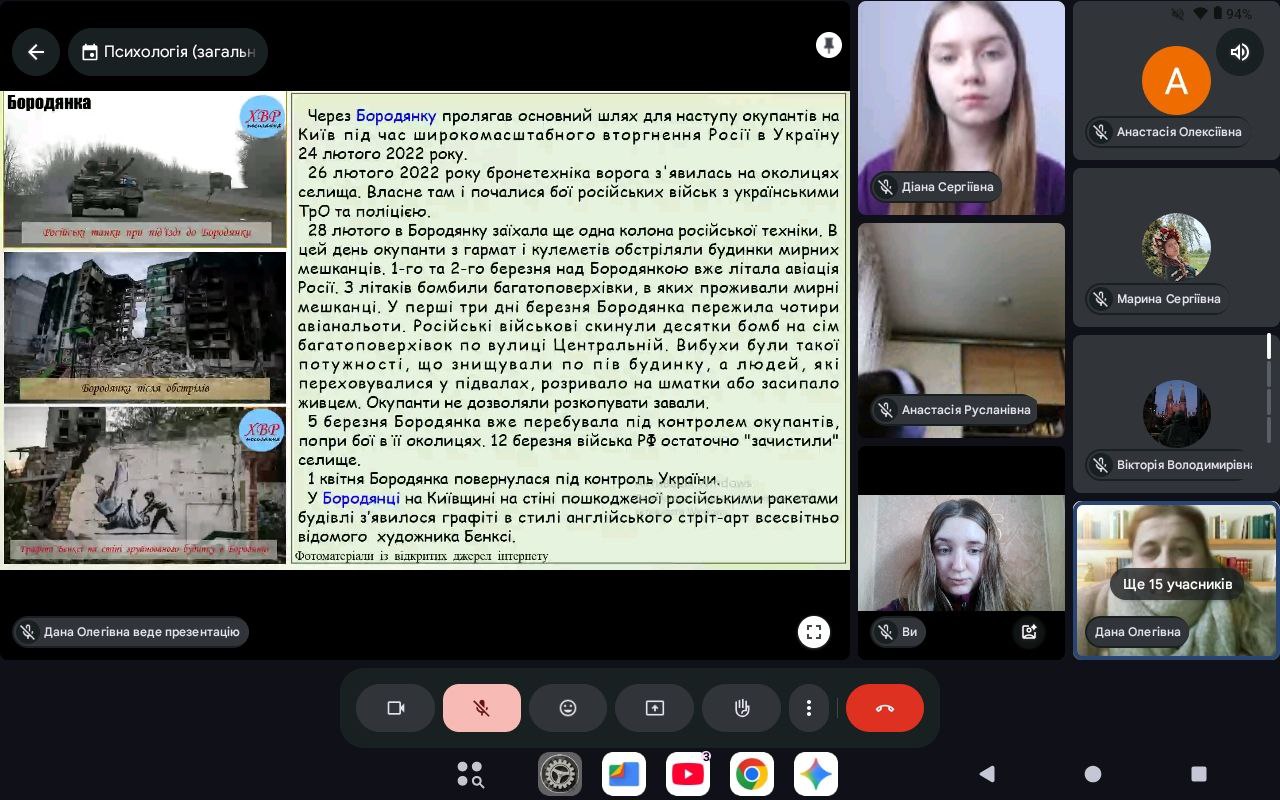Image resolution: width=1280 pixels, height=800 pixels.
Task: Share your screen with the present button
Action: [x=655, y=708]
